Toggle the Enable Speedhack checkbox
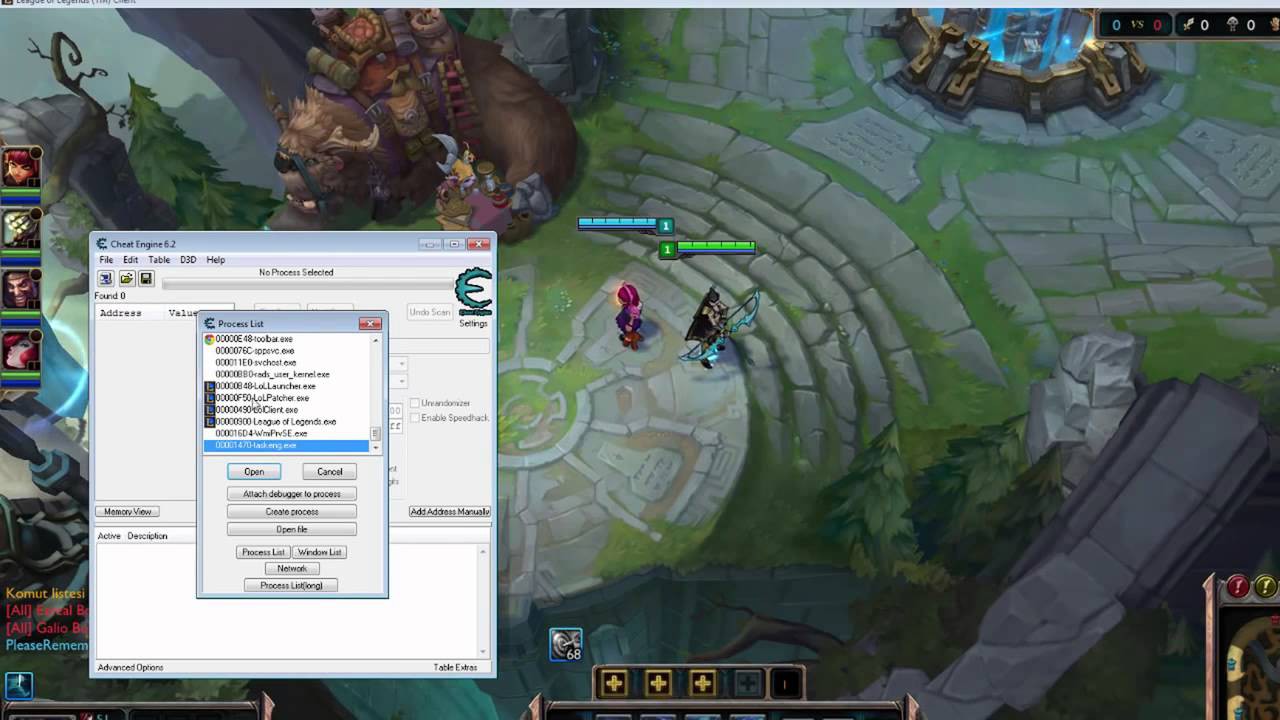 (414, 418)
